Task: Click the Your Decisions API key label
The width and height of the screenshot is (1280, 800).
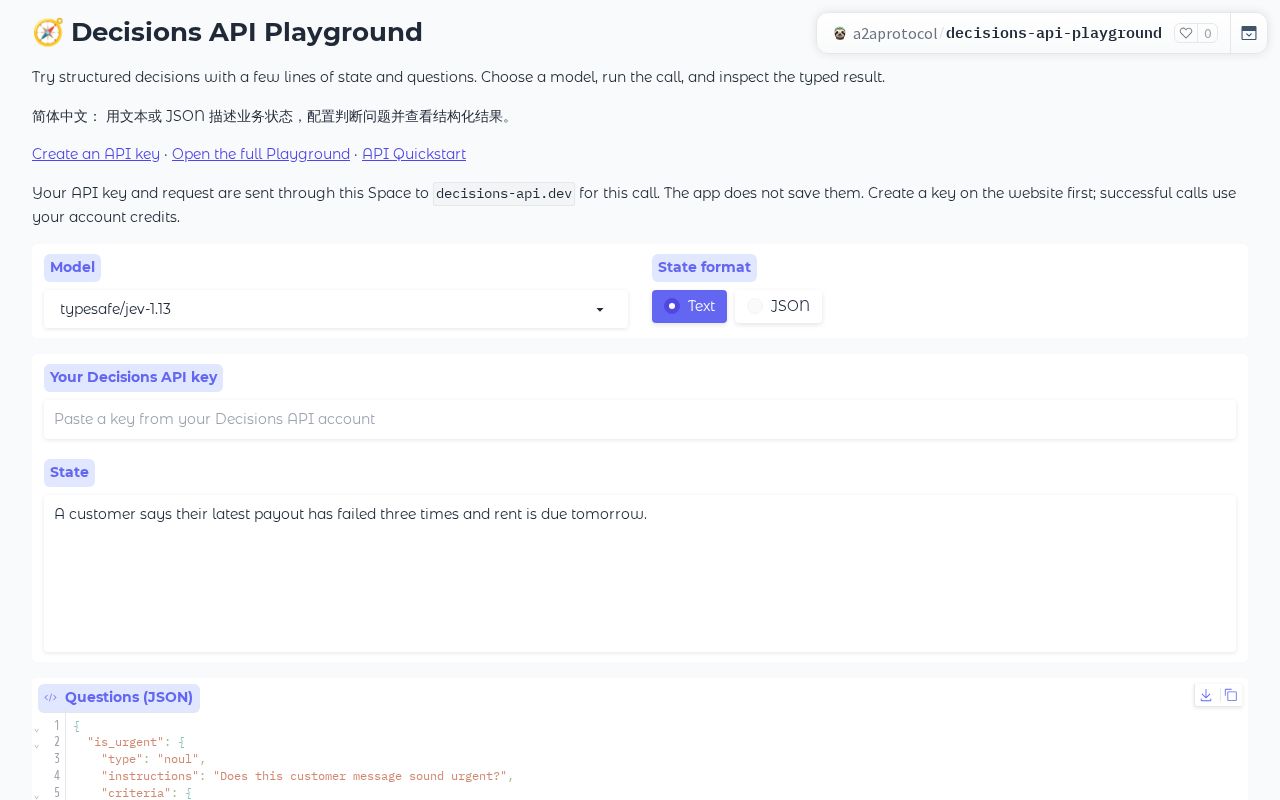Action: (x=133, y=377)
